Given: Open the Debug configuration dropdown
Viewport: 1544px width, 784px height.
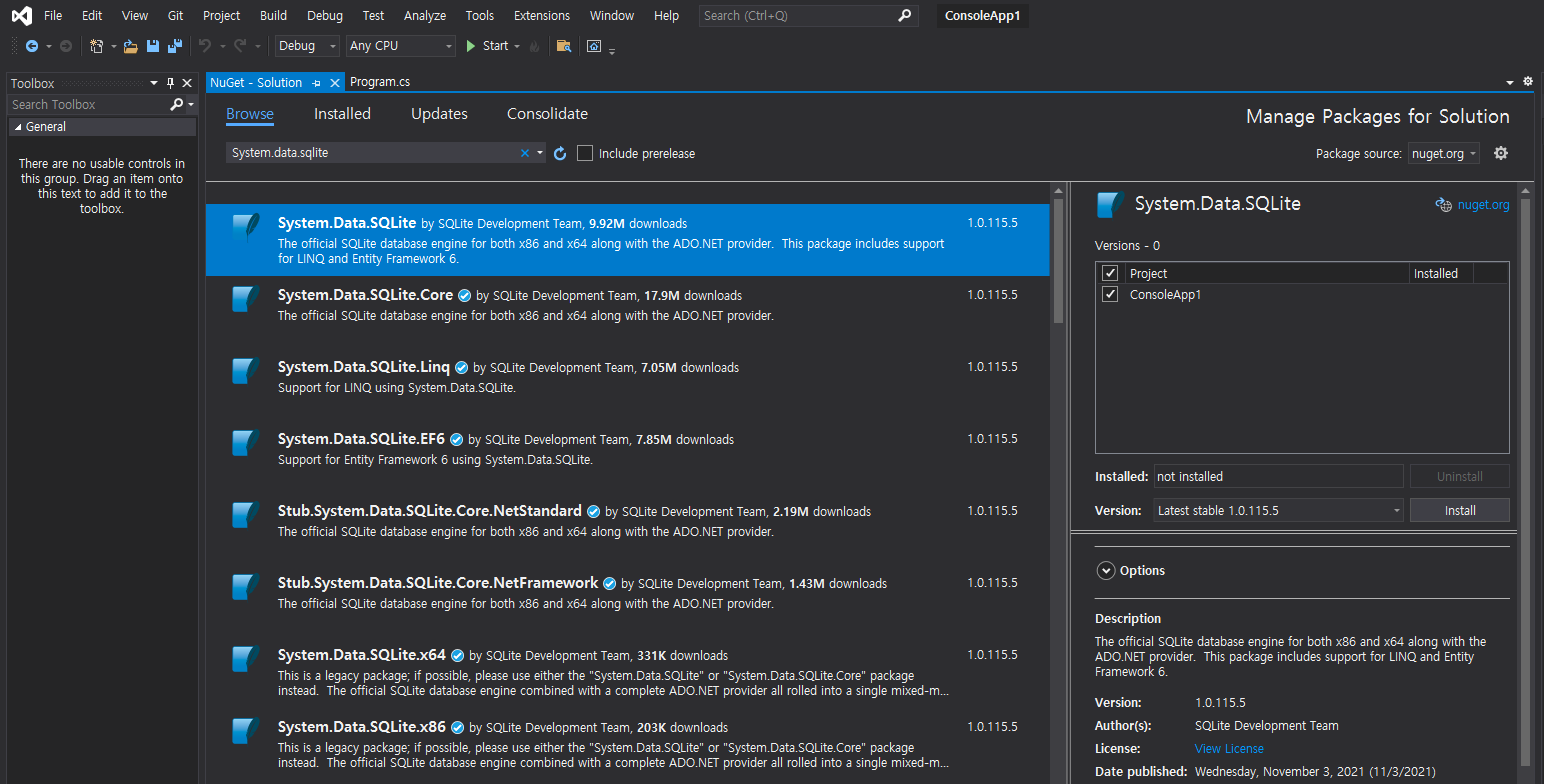Looking at the screenshot, I should tap(306, 46).
